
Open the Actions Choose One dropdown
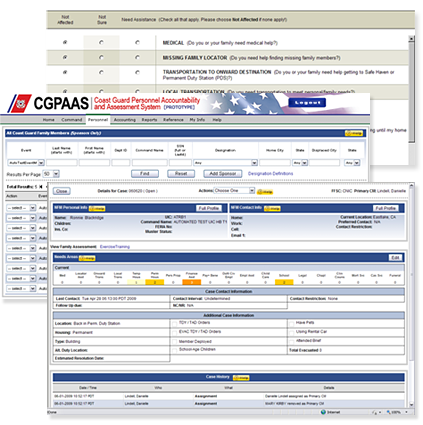click(234, 191)
